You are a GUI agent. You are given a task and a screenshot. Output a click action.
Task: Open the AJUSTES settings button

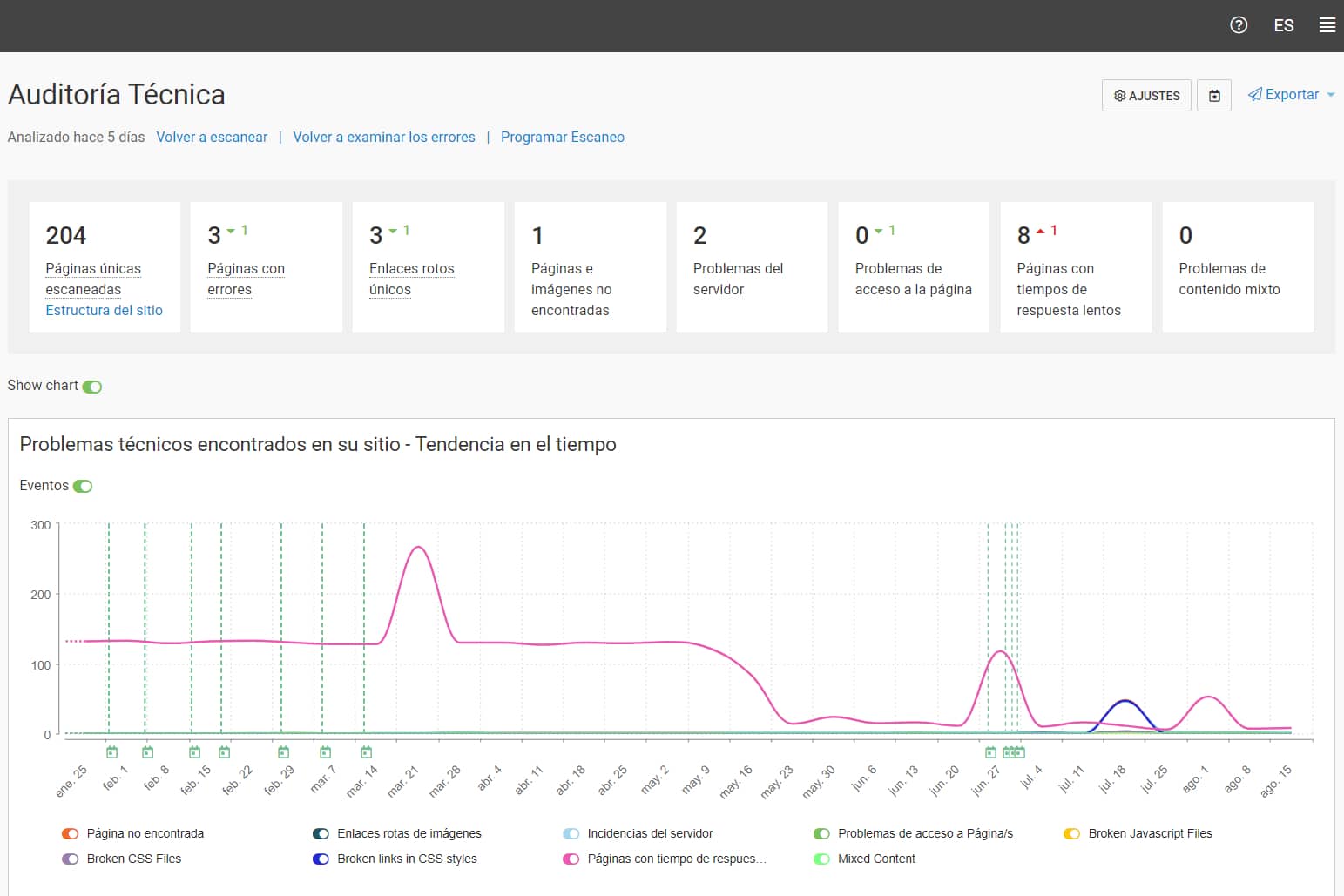1146,96
